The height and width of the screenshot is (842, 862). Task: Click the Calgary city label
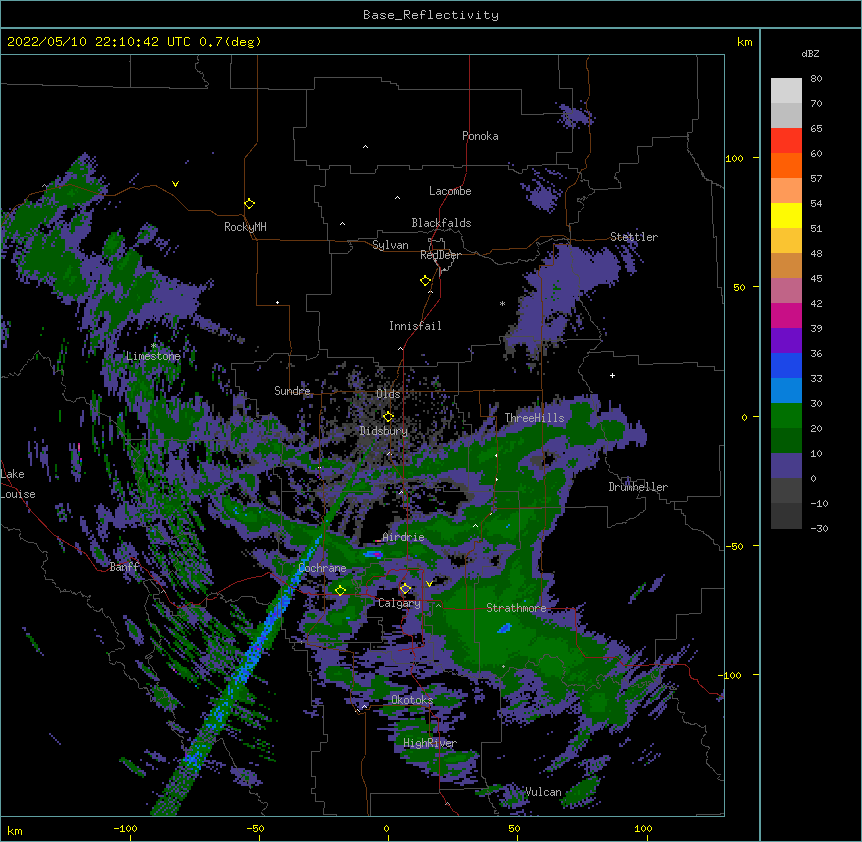point(399,603)
